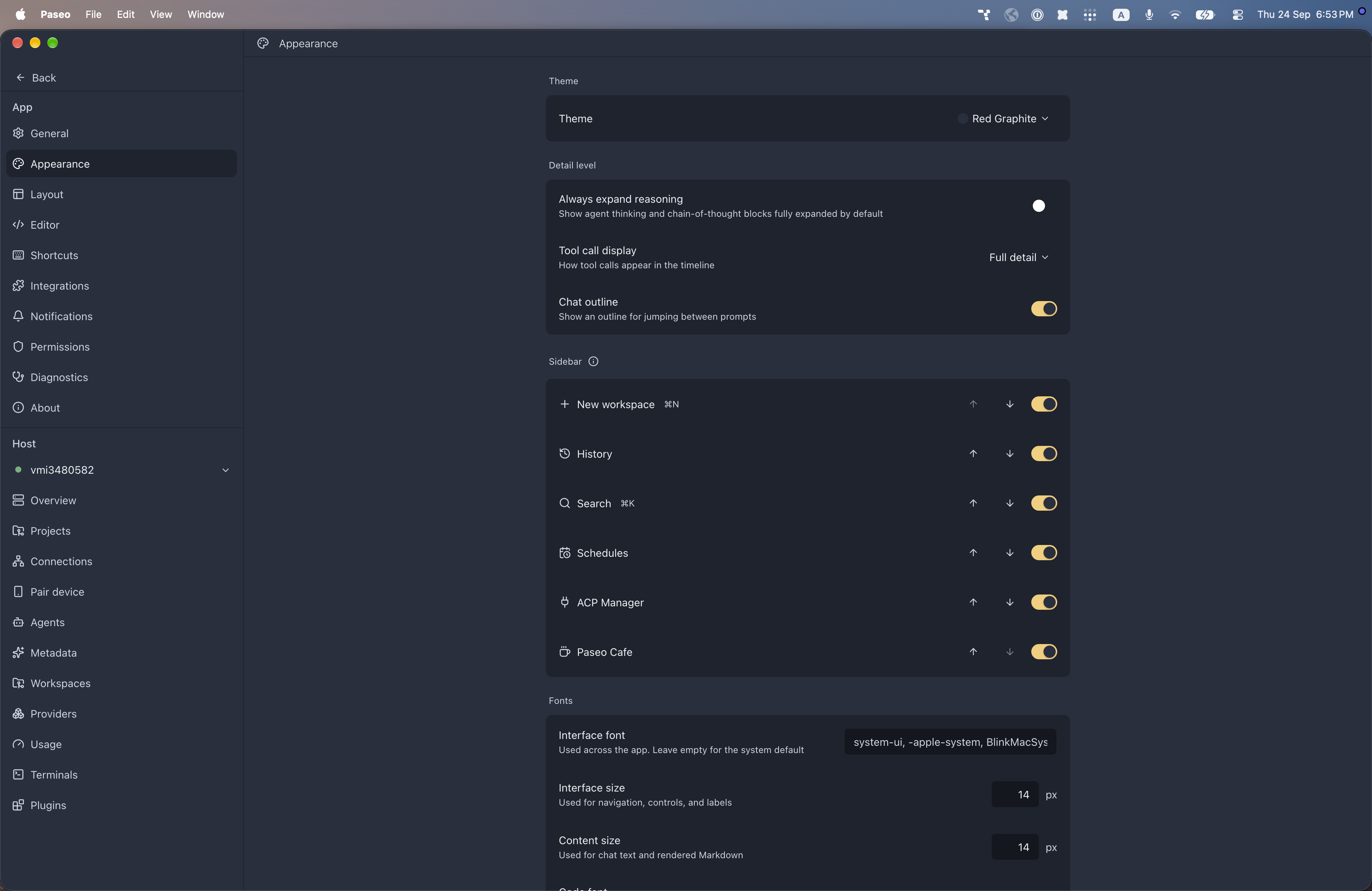The image size is (1372, 891).
Task: Toggle Always expand reasoning switch
Action: pos(1043,206)
